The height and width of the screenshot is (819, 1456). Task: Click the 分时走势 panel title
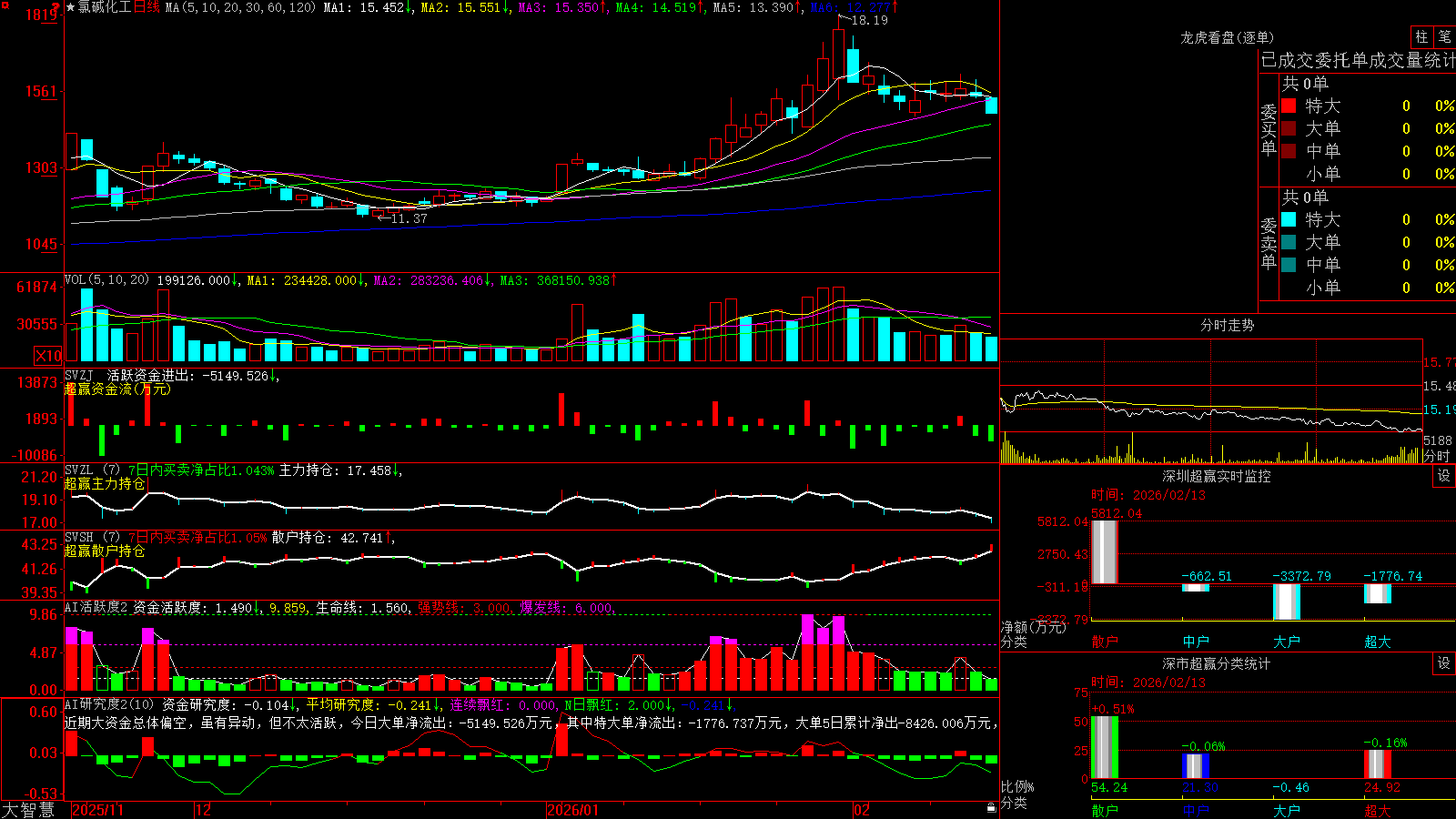coord(1227,325)
